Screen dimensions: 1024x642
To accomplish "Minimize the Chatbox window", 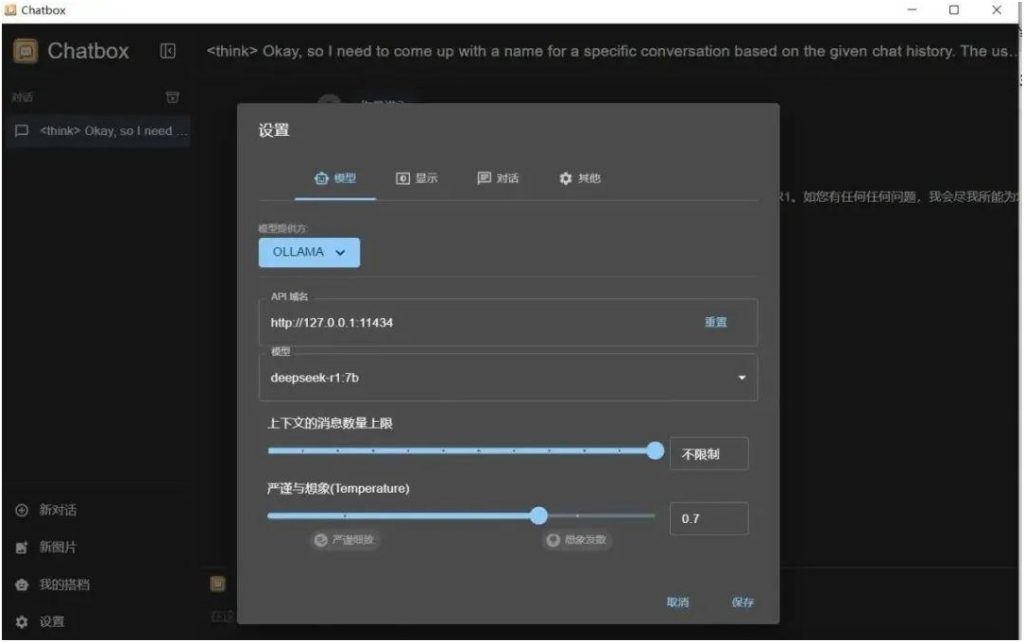I will tap(912, 10).
